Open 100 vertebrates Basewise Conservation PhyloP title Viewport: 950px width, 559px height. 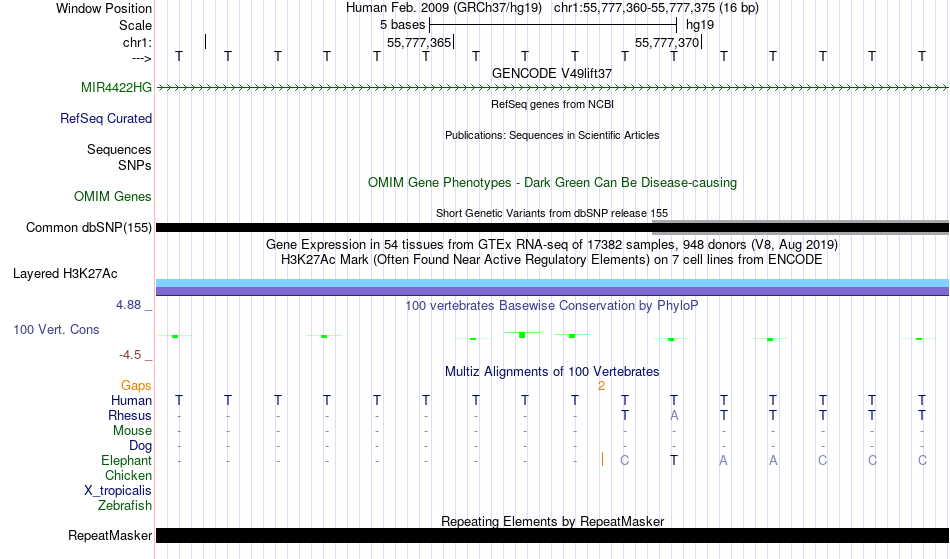tap(552, 305)
